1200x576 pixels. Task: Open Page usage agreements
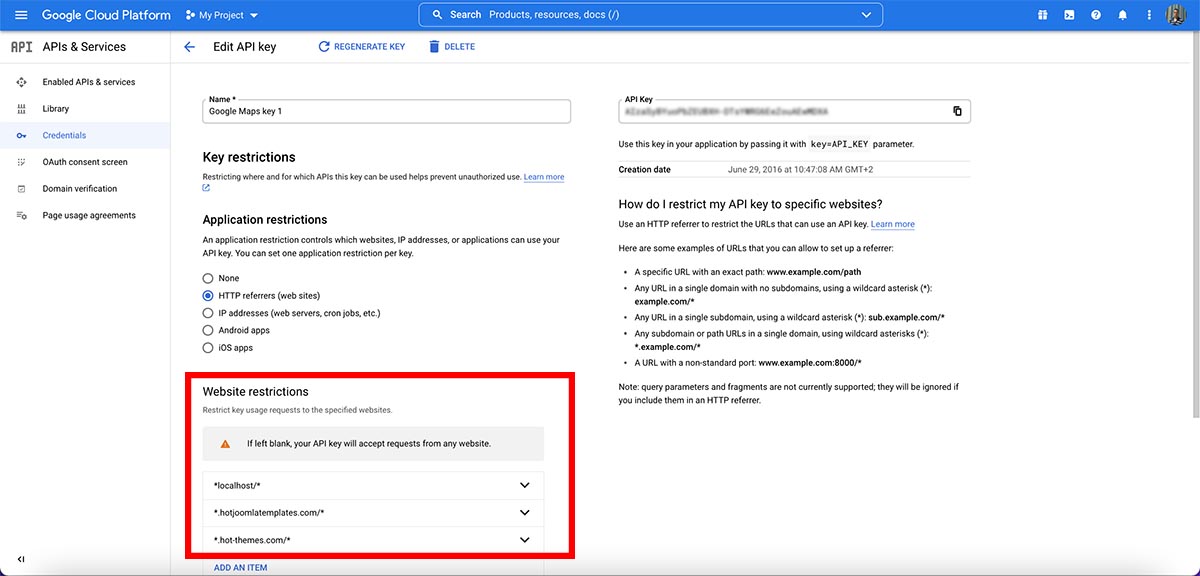tap(89, 216)
